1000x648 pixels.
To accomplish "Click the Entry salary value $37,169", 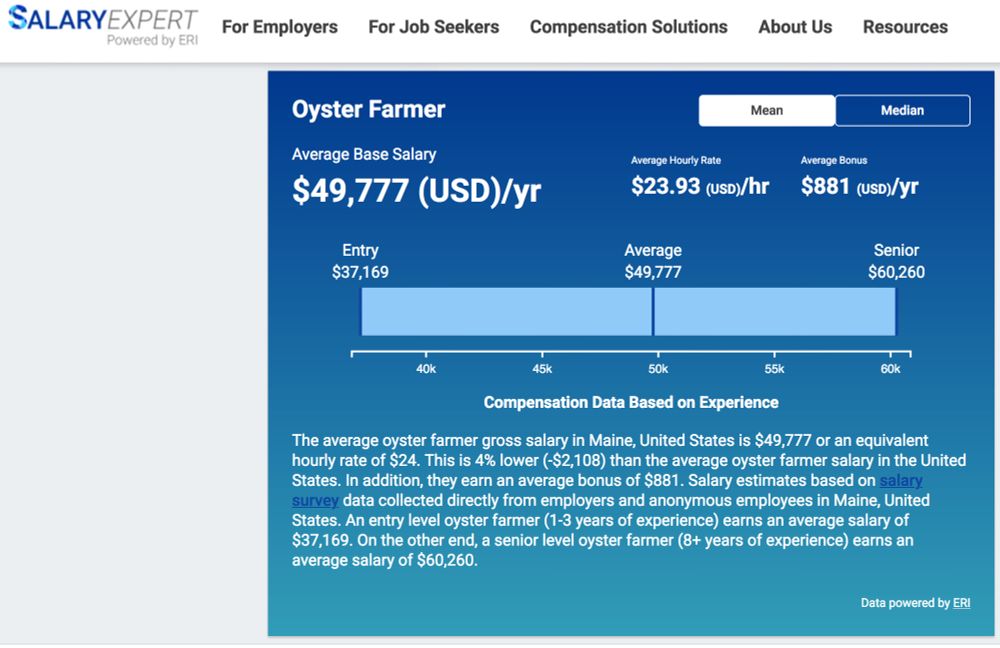I will tap(360, 270).
